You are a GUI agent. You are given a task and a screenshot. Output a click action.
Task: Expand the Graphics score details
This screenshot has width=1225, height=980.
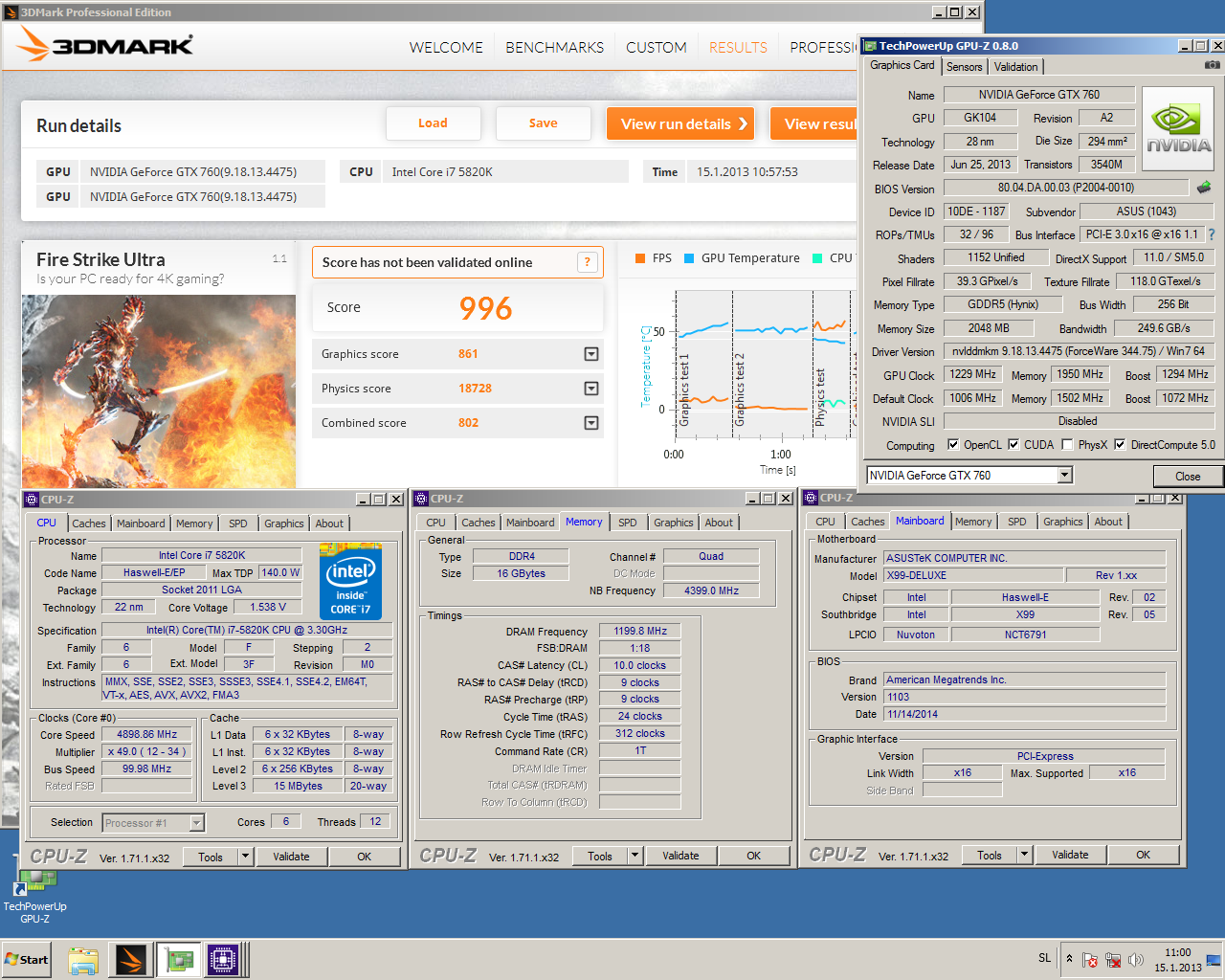click(x=591, y=354)
